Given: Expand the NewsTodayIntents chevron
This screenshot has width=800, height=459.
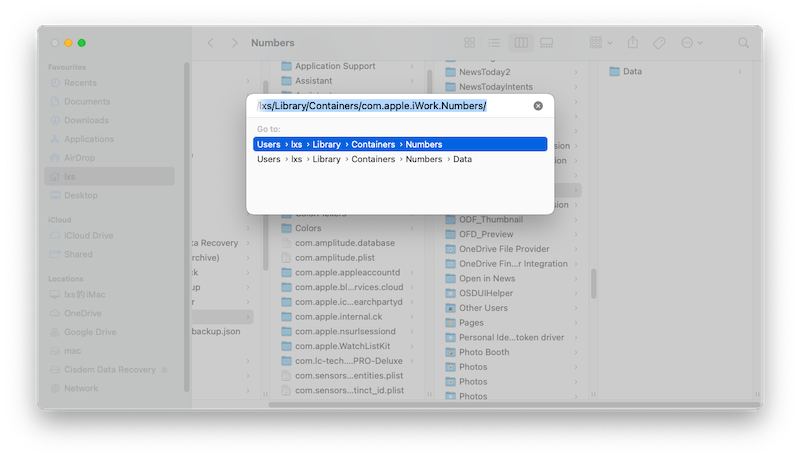Looking at the screenshot, I should coord(576,87).
